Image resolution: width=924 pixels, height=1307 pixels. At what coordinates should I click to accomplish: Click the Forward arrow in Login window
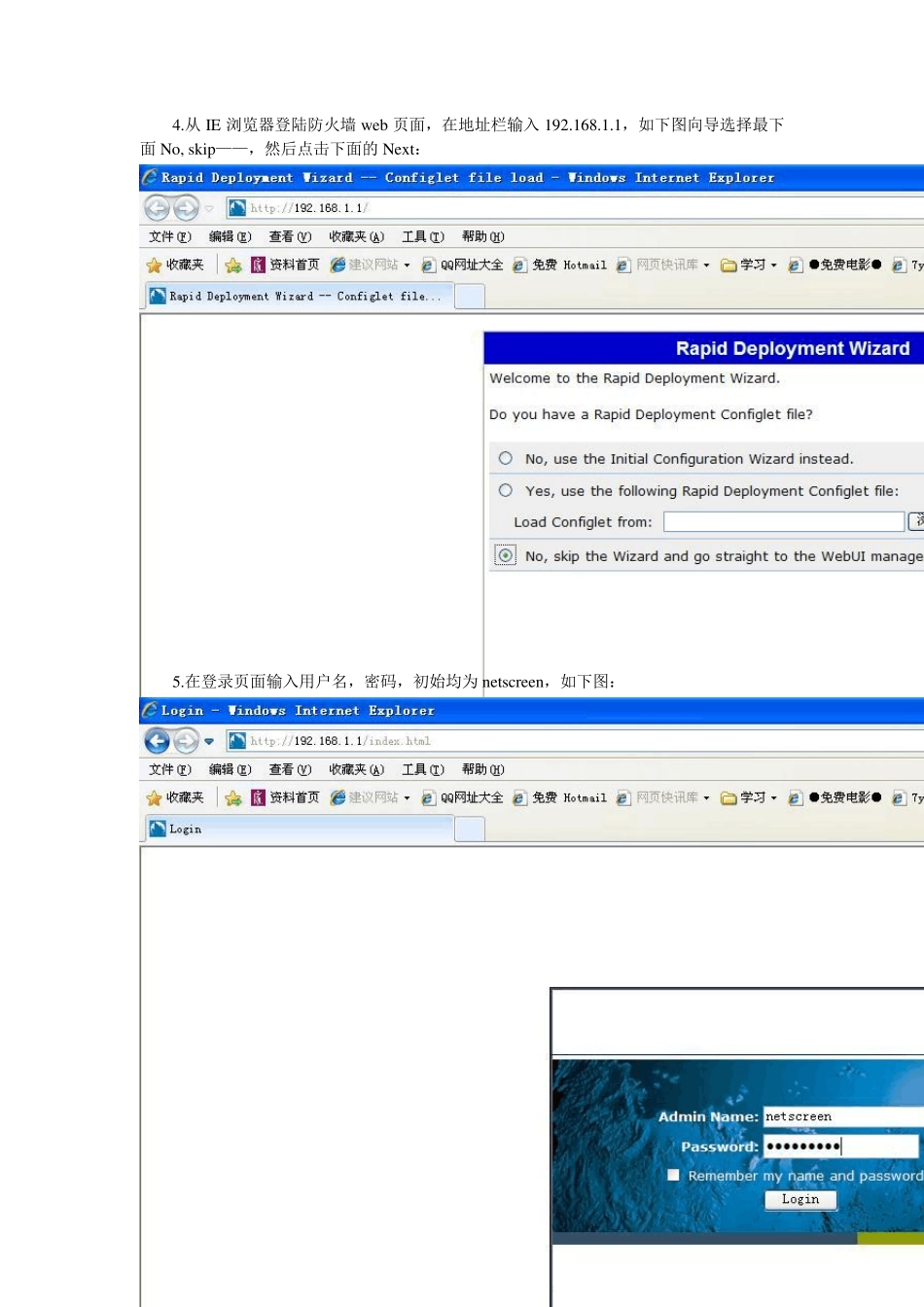click(186, 740)
